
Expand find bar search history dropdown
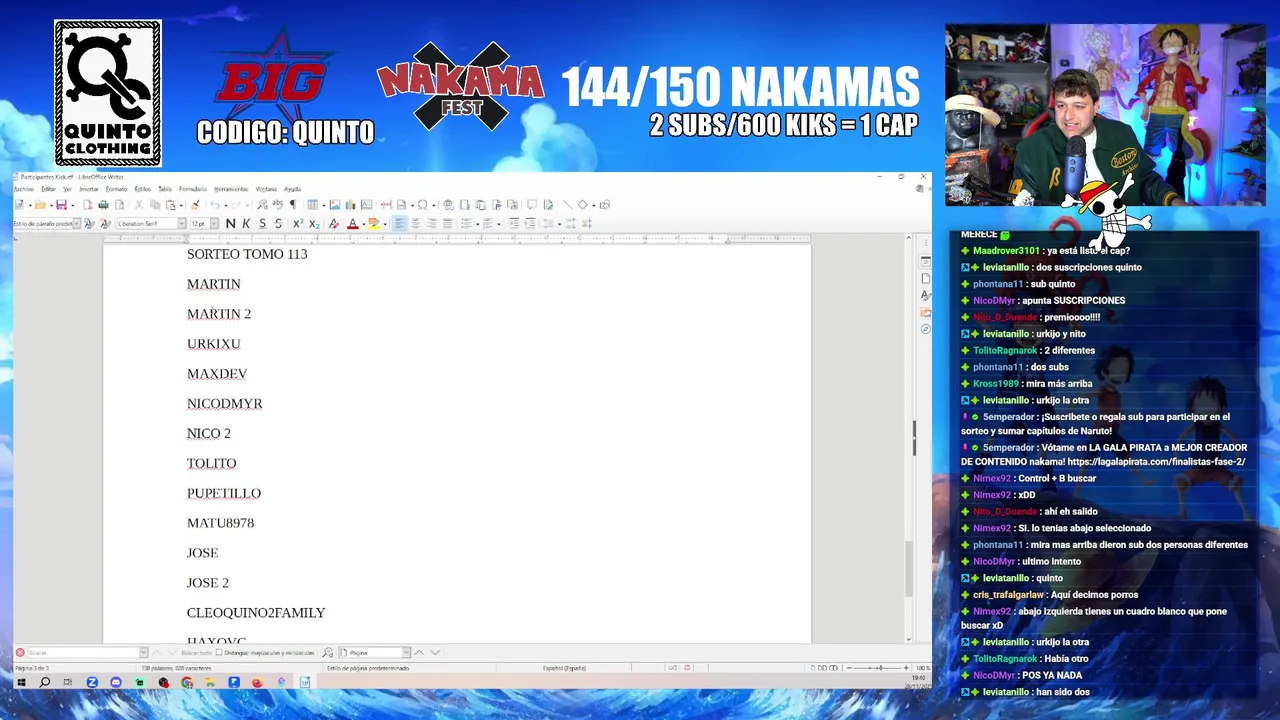pyautogui.click(x=144, y=652)
